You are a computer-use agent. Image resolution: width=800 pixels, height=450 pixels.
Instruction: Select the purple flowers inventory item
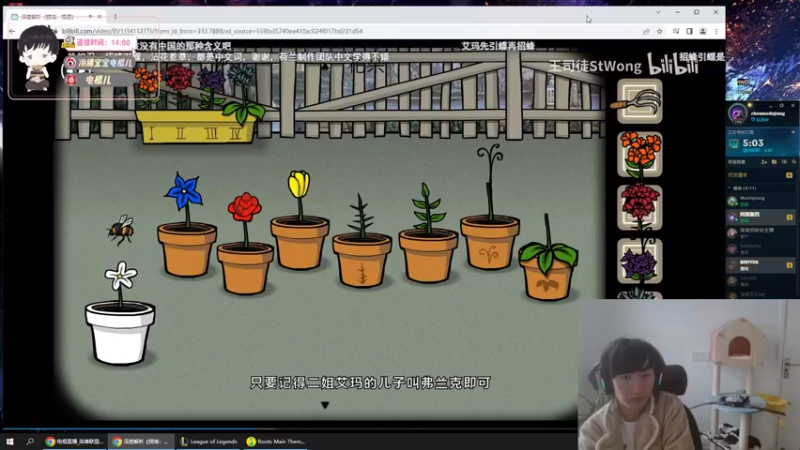point(639,260)
